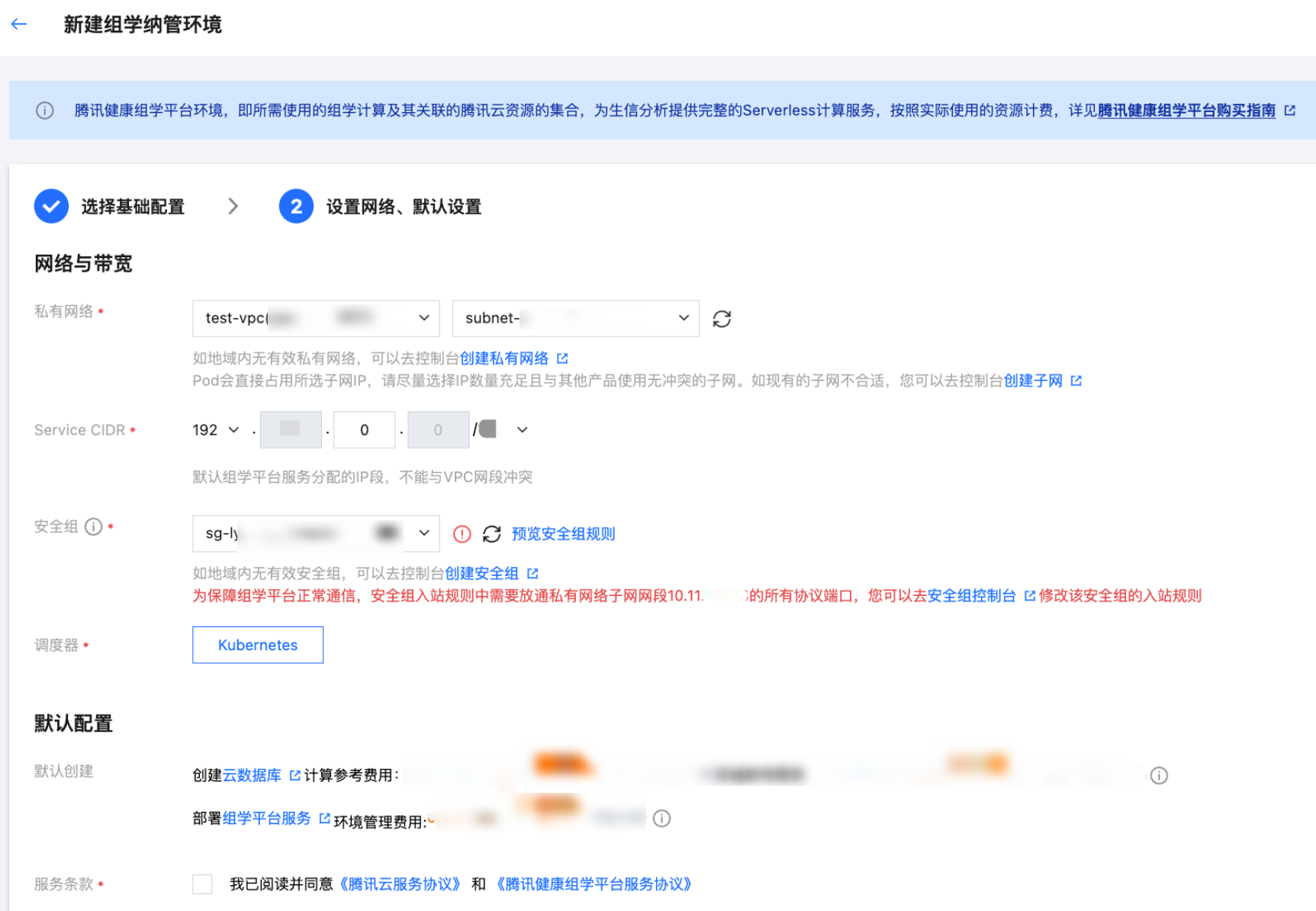Go to step 选择基础配置

coord(133,207)
